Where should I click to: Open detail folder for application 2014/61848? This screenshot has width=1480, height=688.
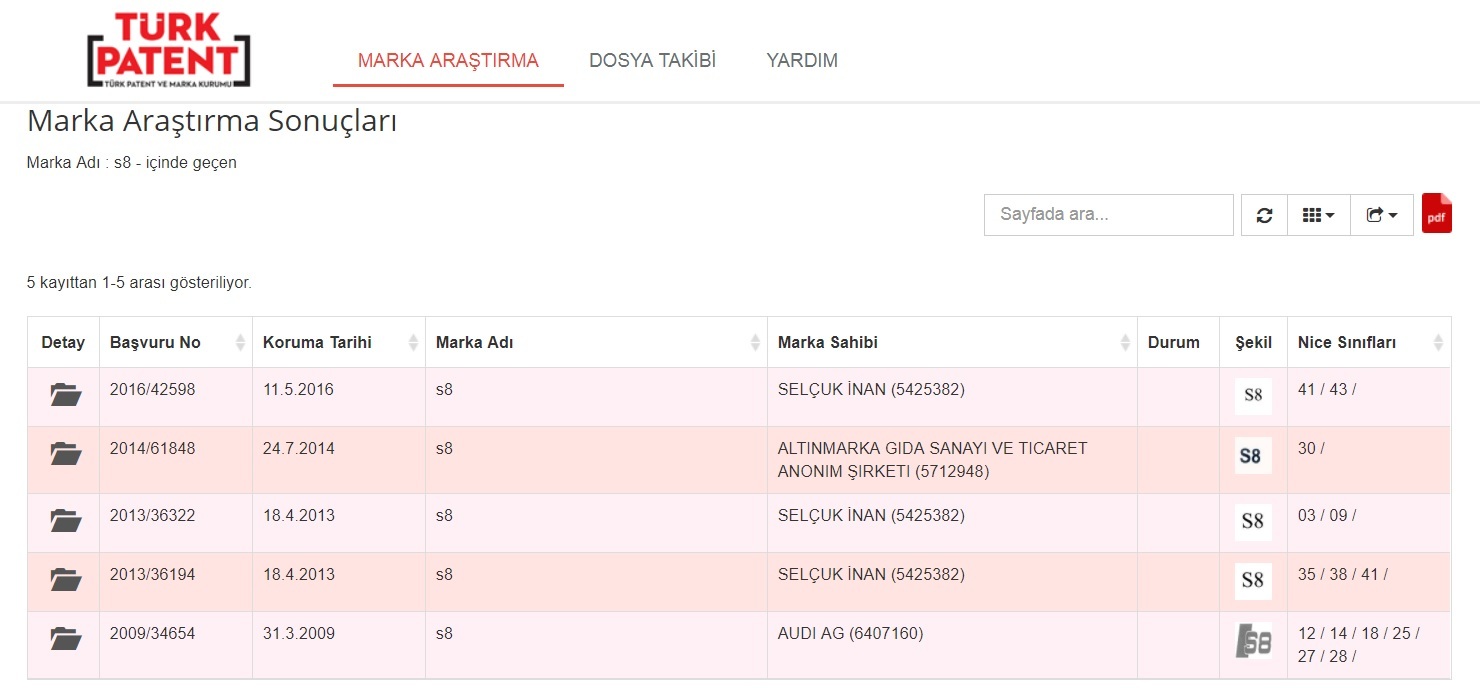(65, 454)
